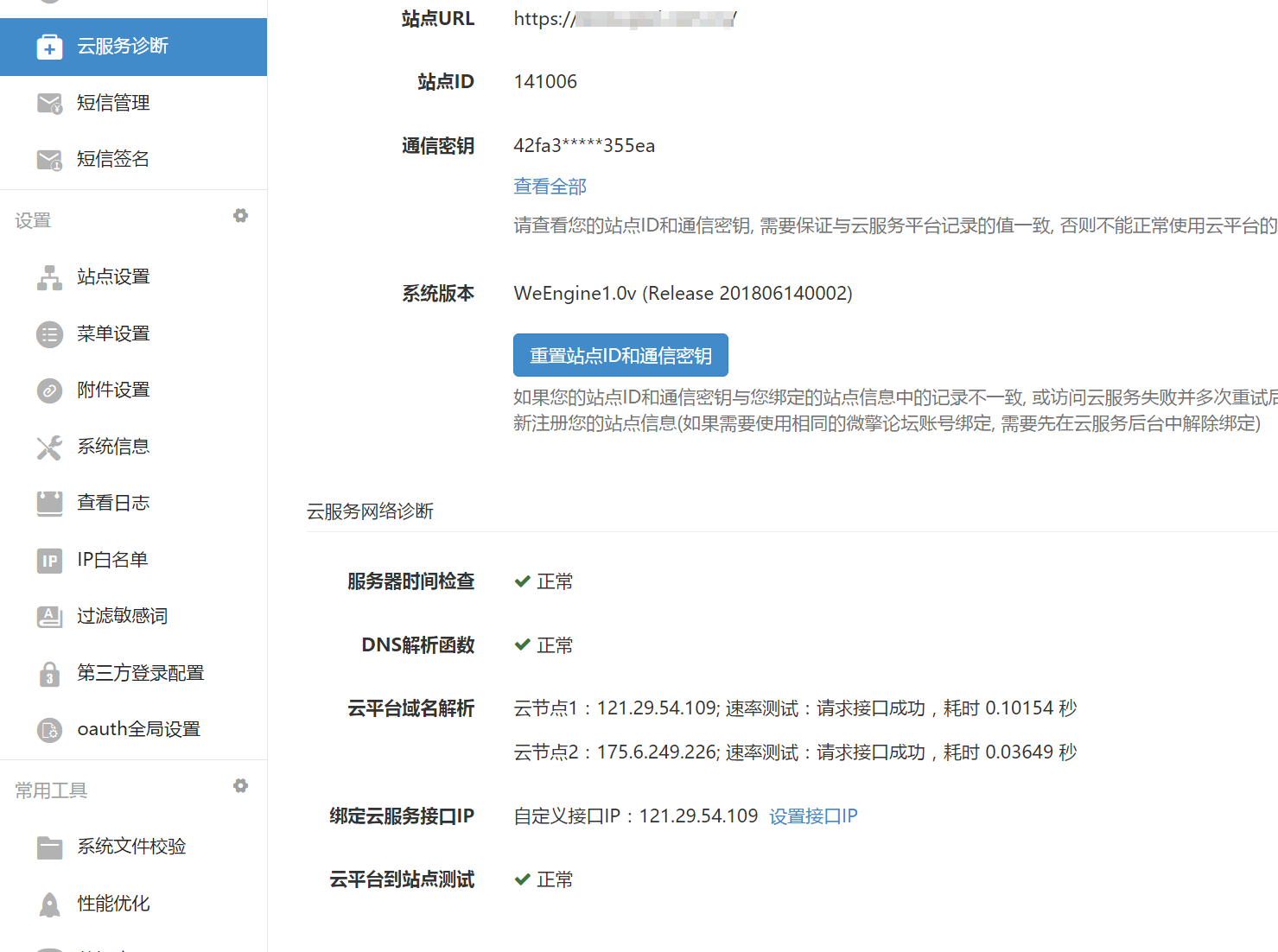Click the oauth全局设置 icon
This screenshot has height=952, width=1278.
point(49,730)
